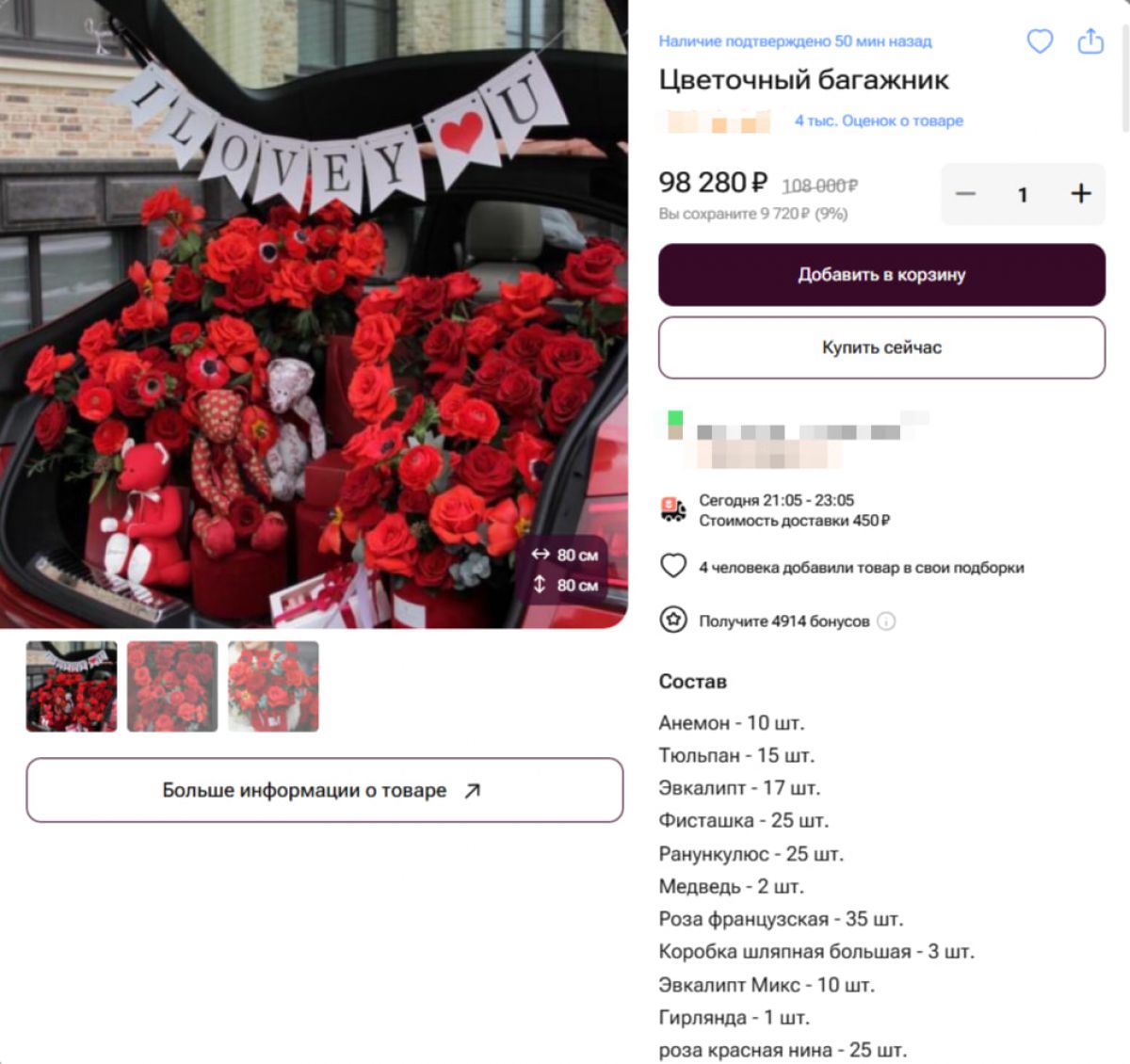Buy now with Купить сейчас button
The width and height of the screenshot is (1130, 1064).
coord(881,347)
